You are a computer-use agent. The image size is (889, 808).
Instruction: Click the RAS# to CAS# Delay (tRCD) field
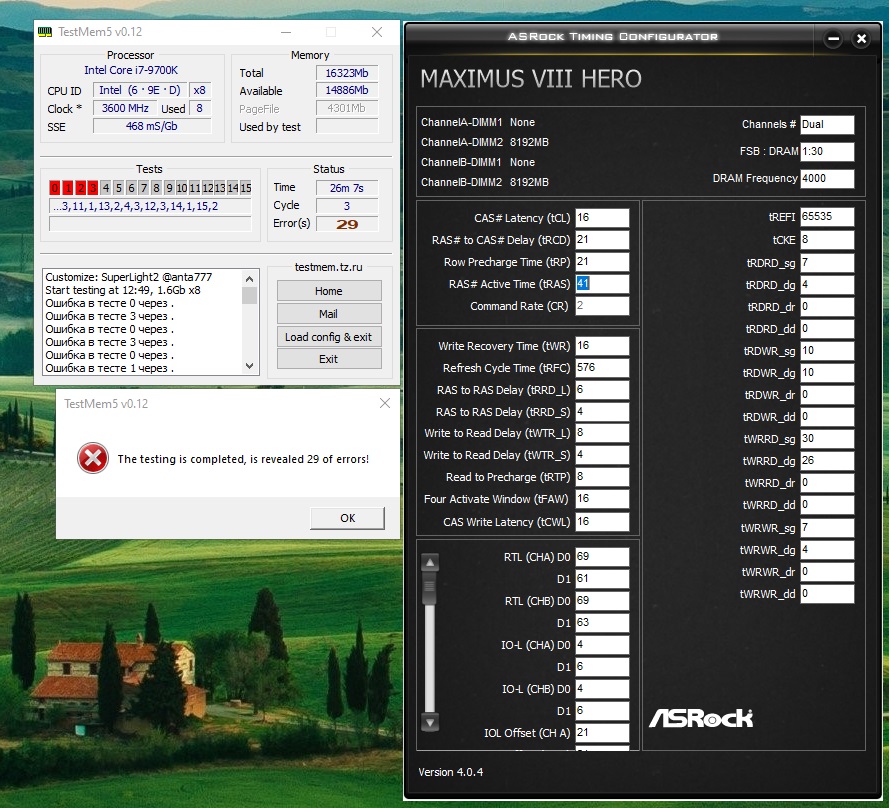point(602,240)
